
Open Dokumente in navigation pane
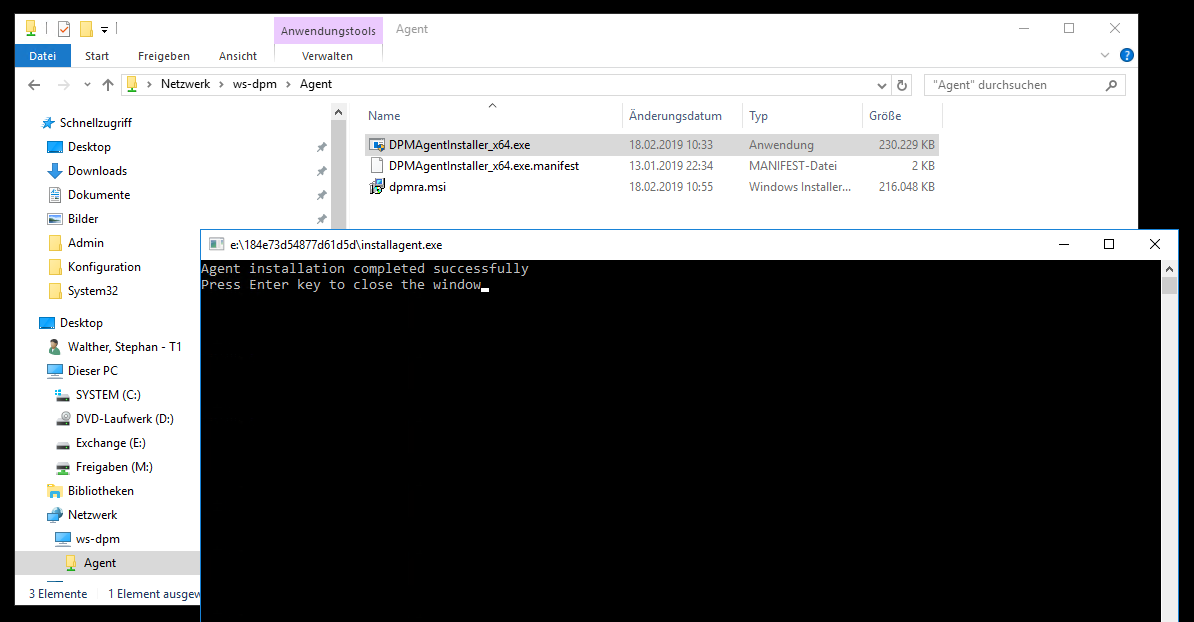99,195
